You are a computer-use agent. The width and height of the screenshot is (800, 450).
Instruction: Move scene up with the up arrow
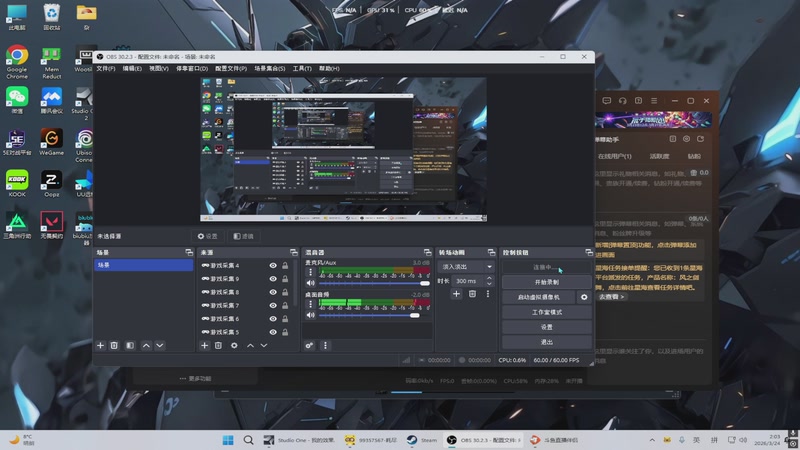[x=146, y=345]
